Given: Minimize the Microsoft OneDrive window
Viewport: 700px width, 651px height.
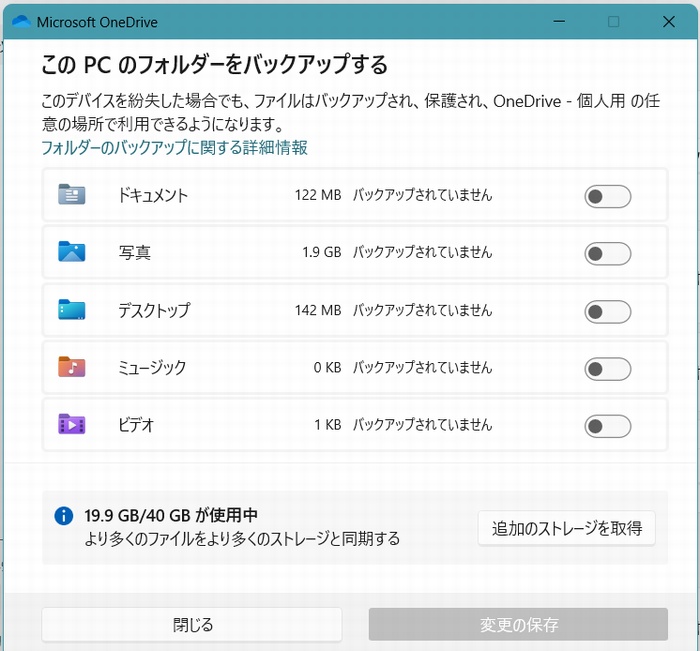Looking at the screenshot, I should (x=559, y=21).
